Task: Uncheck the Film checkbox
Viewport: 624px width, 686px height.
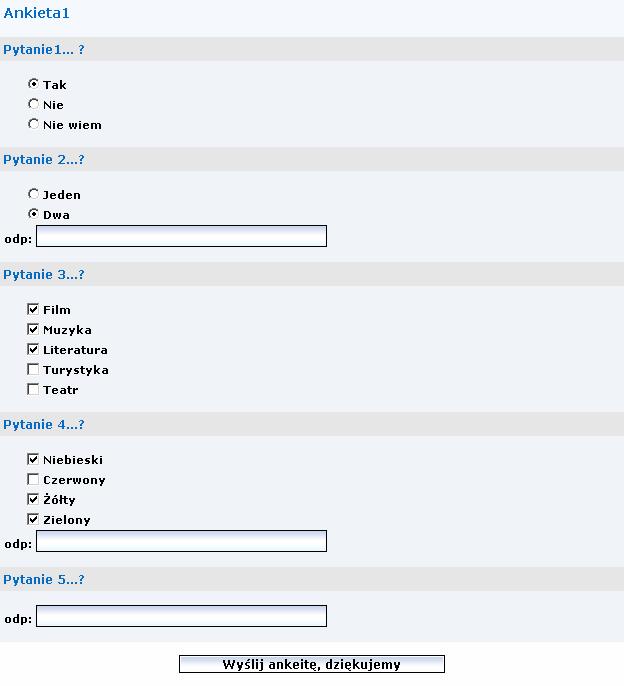Action: pos(33,309)
